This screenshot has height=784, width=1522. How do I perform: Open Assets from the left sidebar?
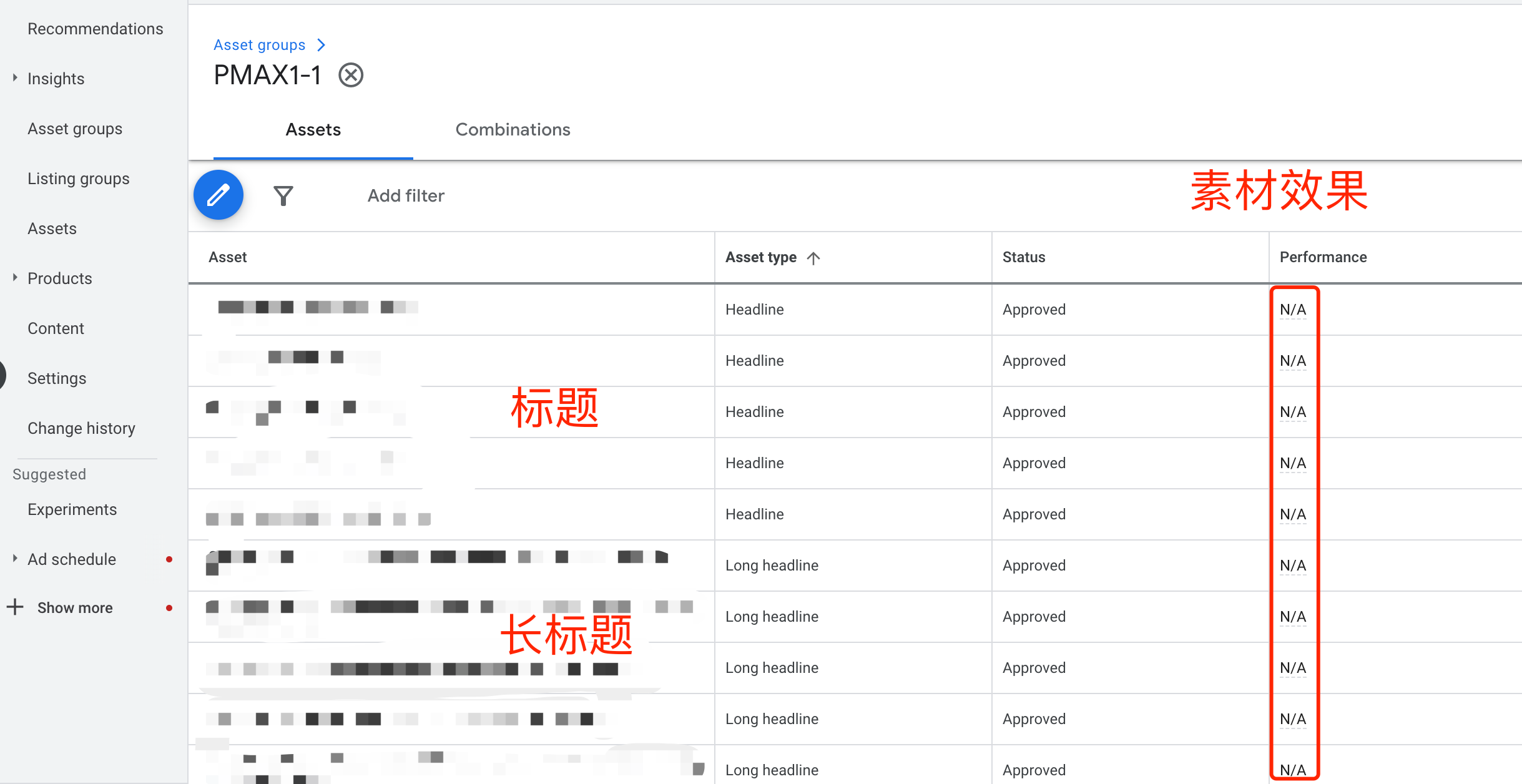[x=52, y=228]
